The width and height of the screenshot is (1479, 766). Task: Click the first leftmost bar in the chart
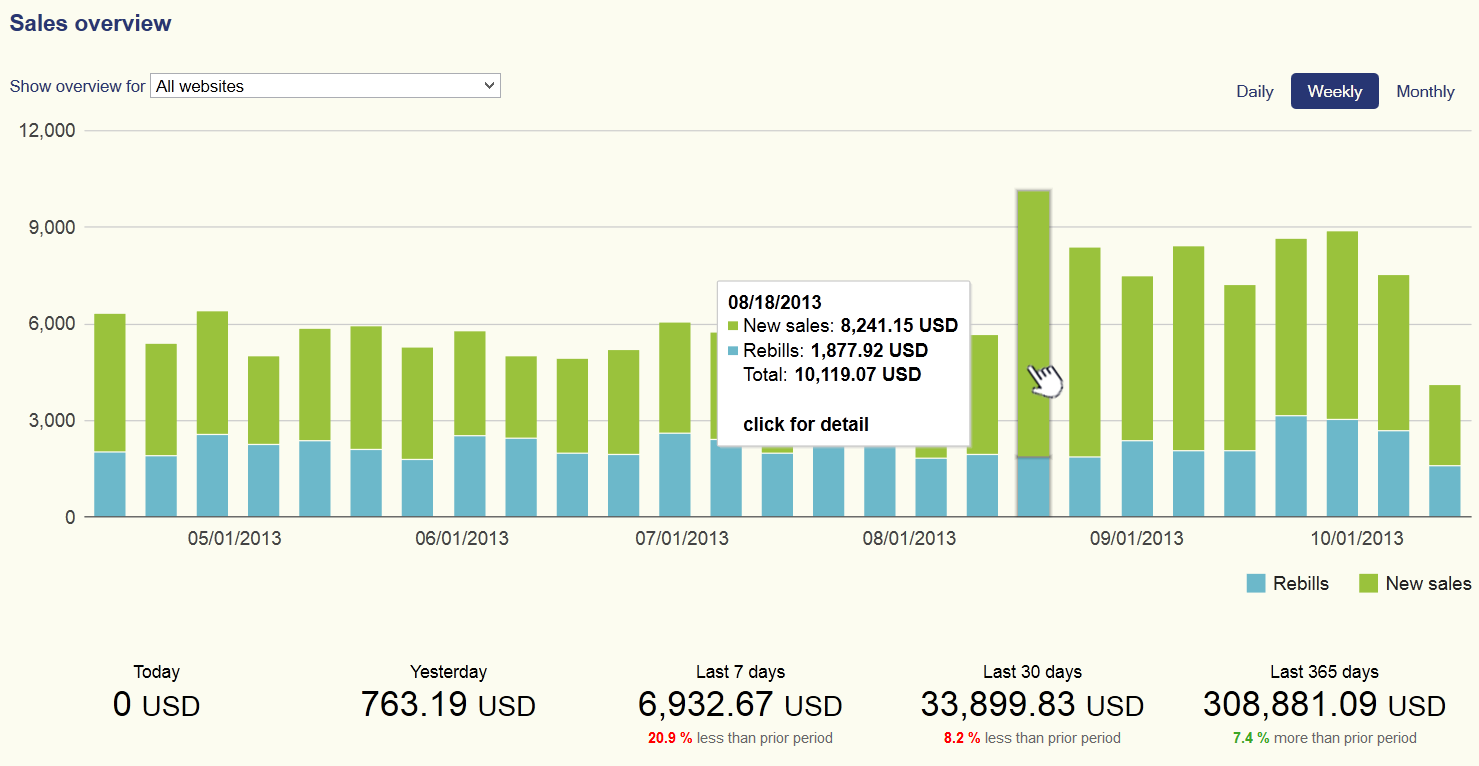(110, 415)
